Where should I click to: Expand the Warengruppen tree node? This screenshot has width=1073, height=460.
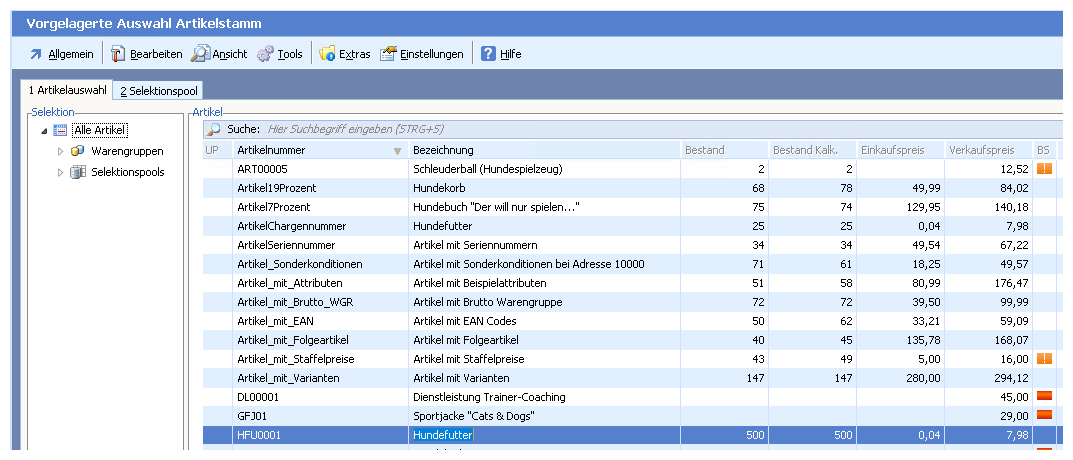(60, 151)
